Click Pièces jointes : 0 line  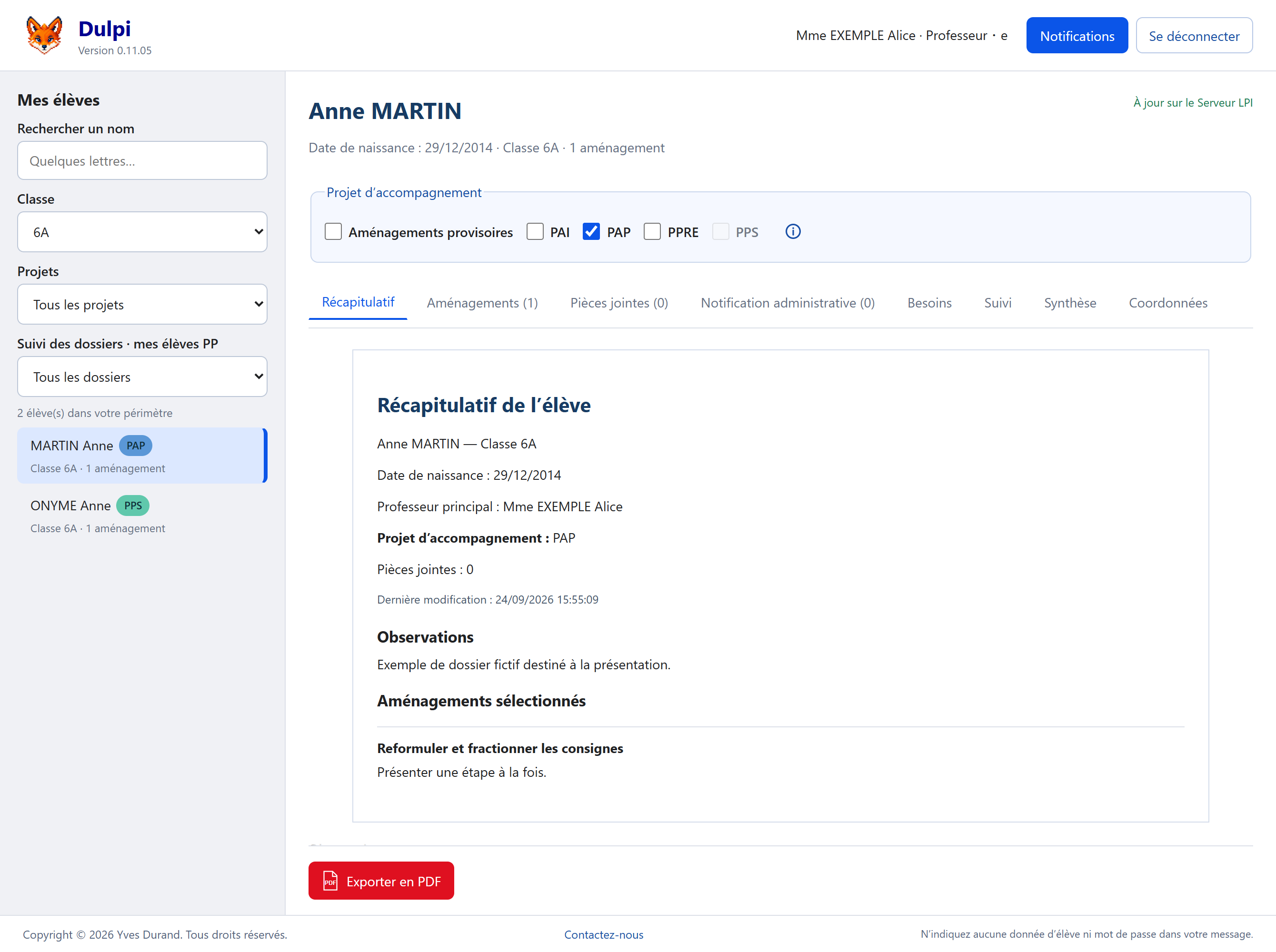[x=425, y=569]
